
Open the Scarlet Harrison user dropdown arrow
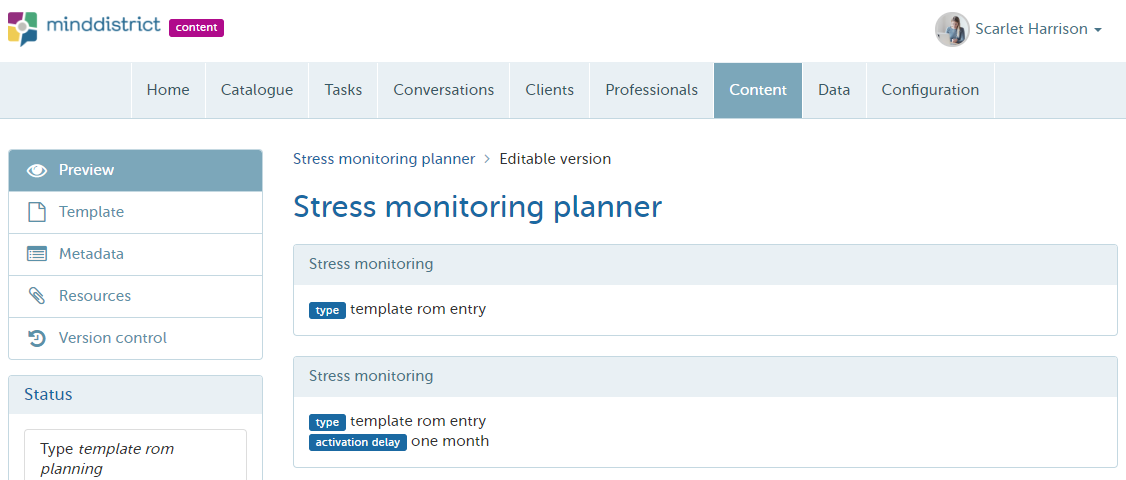[1097, 30]
